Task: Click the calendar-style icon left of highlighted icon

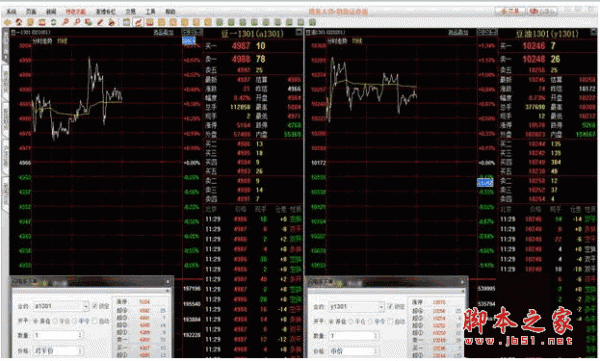Action: point(127,22)
